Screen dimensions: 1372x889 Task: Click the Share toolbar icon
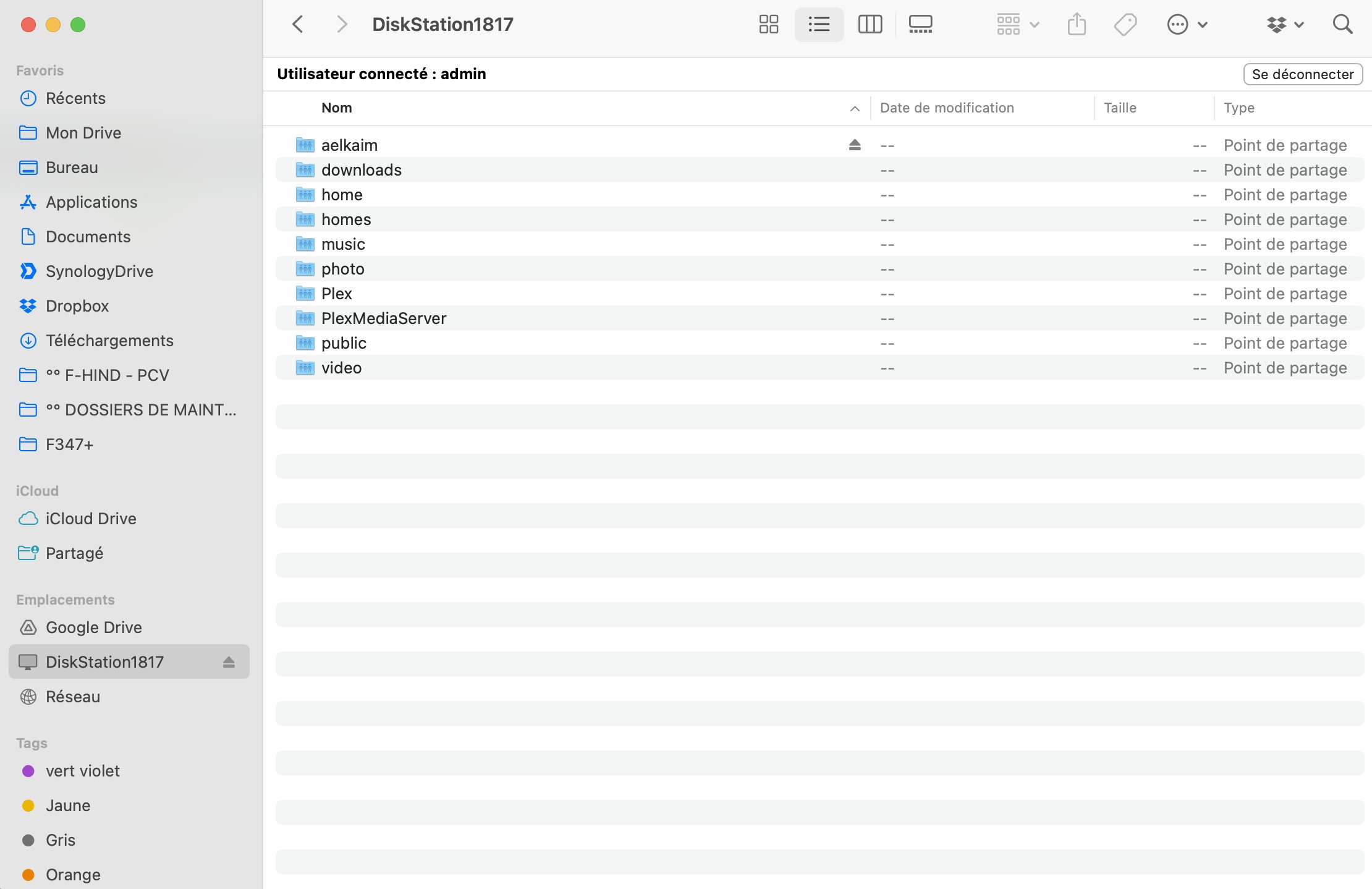coord(1077,25)
